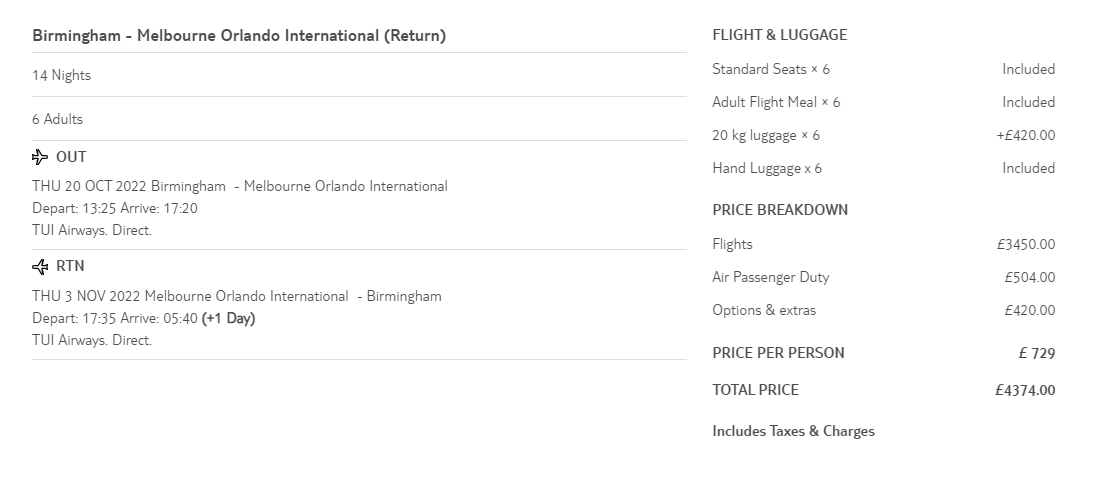Click the outbound flight plane icon

[40, 157]
